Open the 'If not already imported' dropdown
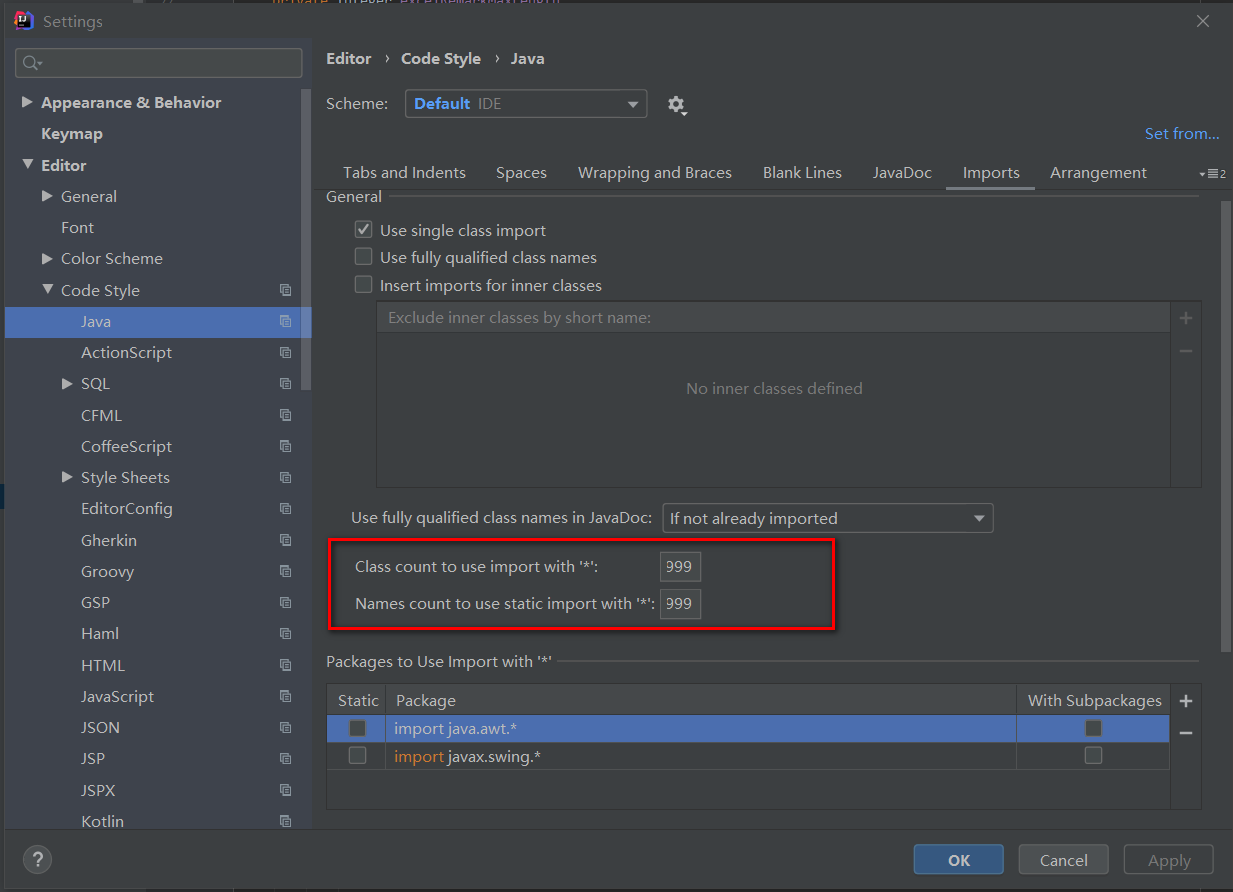 click(828, 518)
